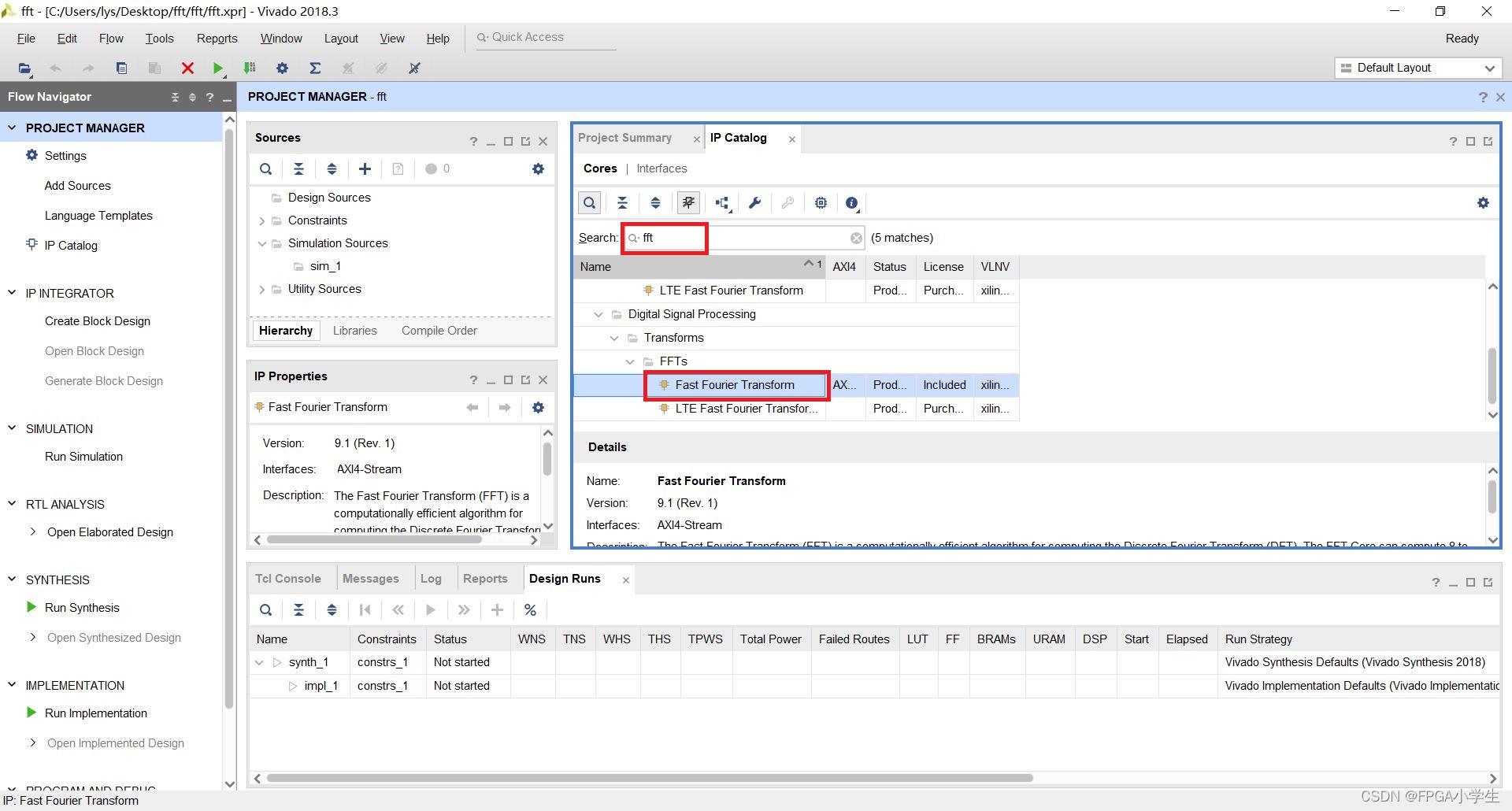Viewport: 1512px width, 811px height.
Task: Expand Open Elaborated Design chevron
Action: coord(32,531)
